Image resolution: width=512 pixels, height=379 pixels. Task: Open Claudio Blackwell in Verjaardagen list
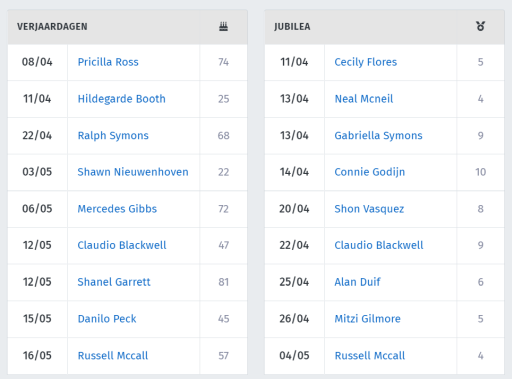pyautogui.click(x=122, y=245)
